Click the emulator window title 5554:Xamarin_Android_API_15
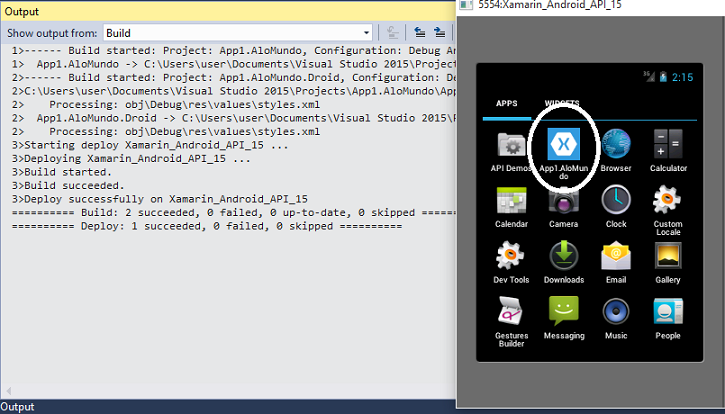 click(550, 5)
